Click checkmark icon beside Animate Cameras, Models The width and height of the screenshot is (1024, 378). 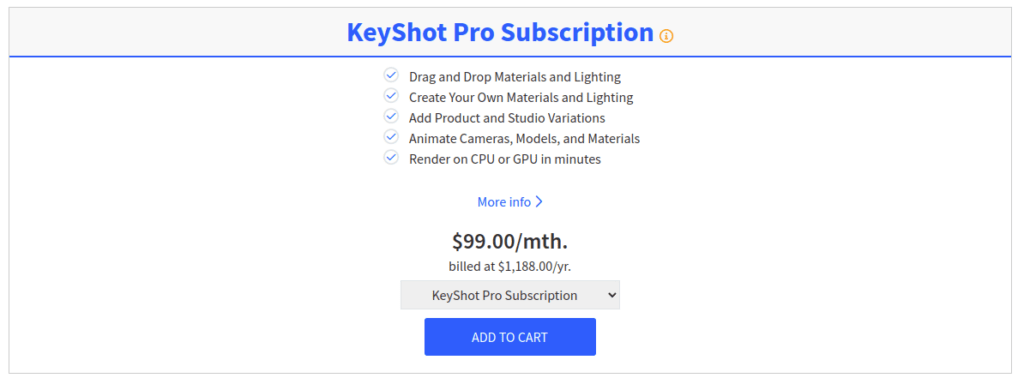(x=391, y=137)
